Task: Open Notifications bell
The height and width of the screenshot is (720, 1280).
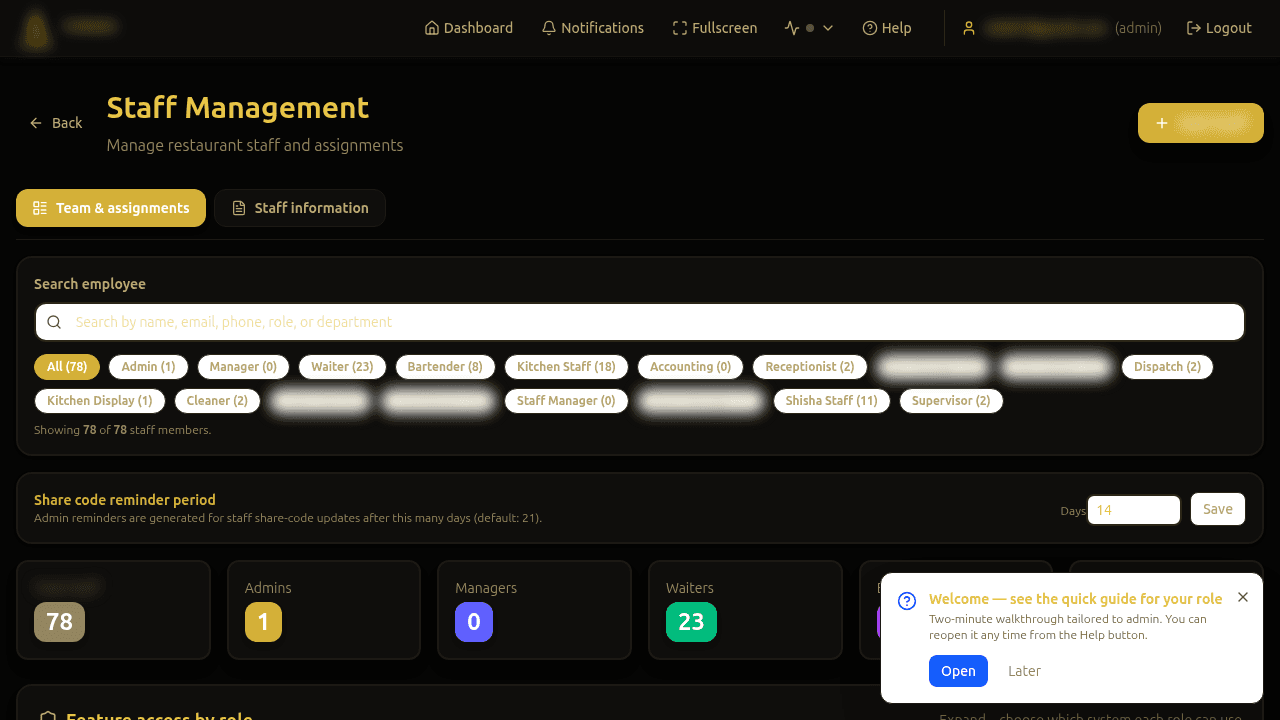Action: (x=593, y=28)
